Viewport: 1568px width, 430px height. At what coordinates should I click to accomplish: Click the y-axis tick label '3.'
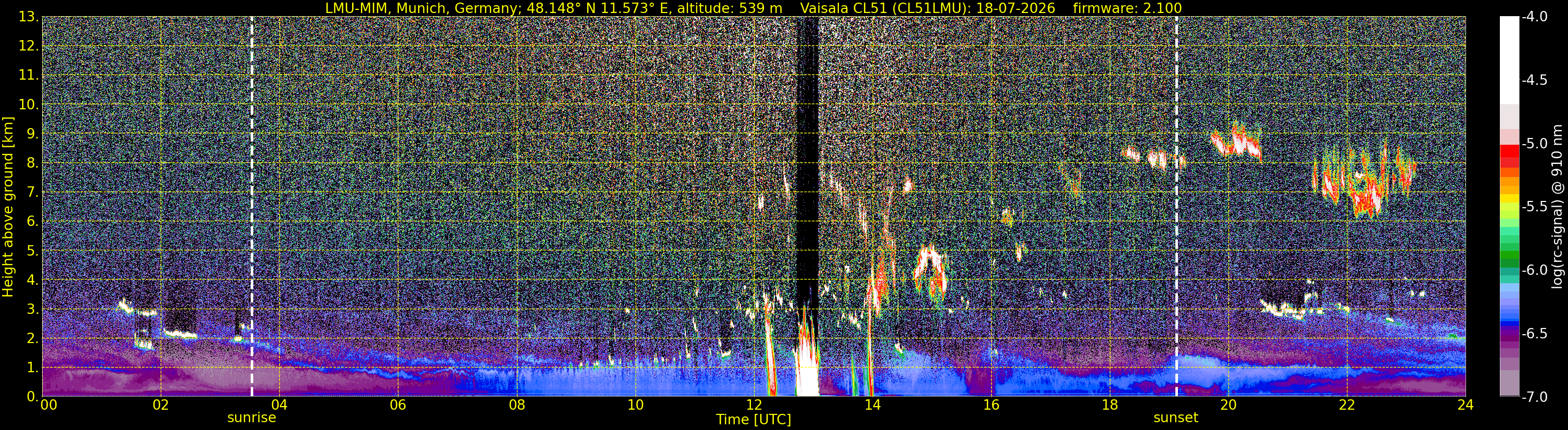coord(32,309)
